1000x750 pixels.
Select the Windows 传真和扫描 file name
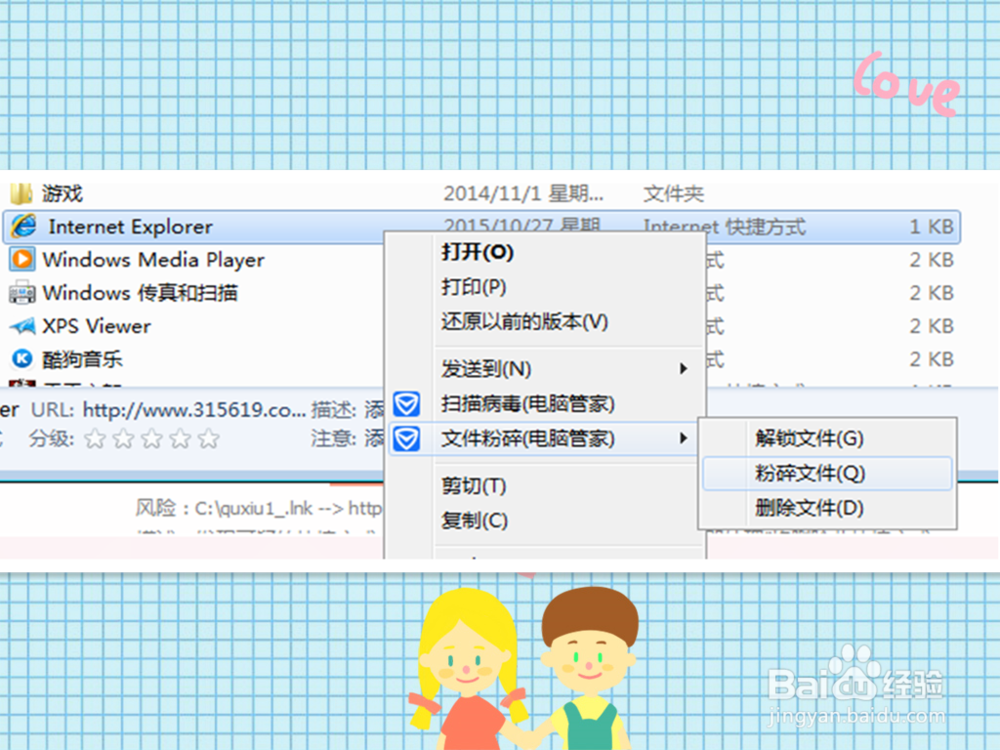[x=140, y=293]
